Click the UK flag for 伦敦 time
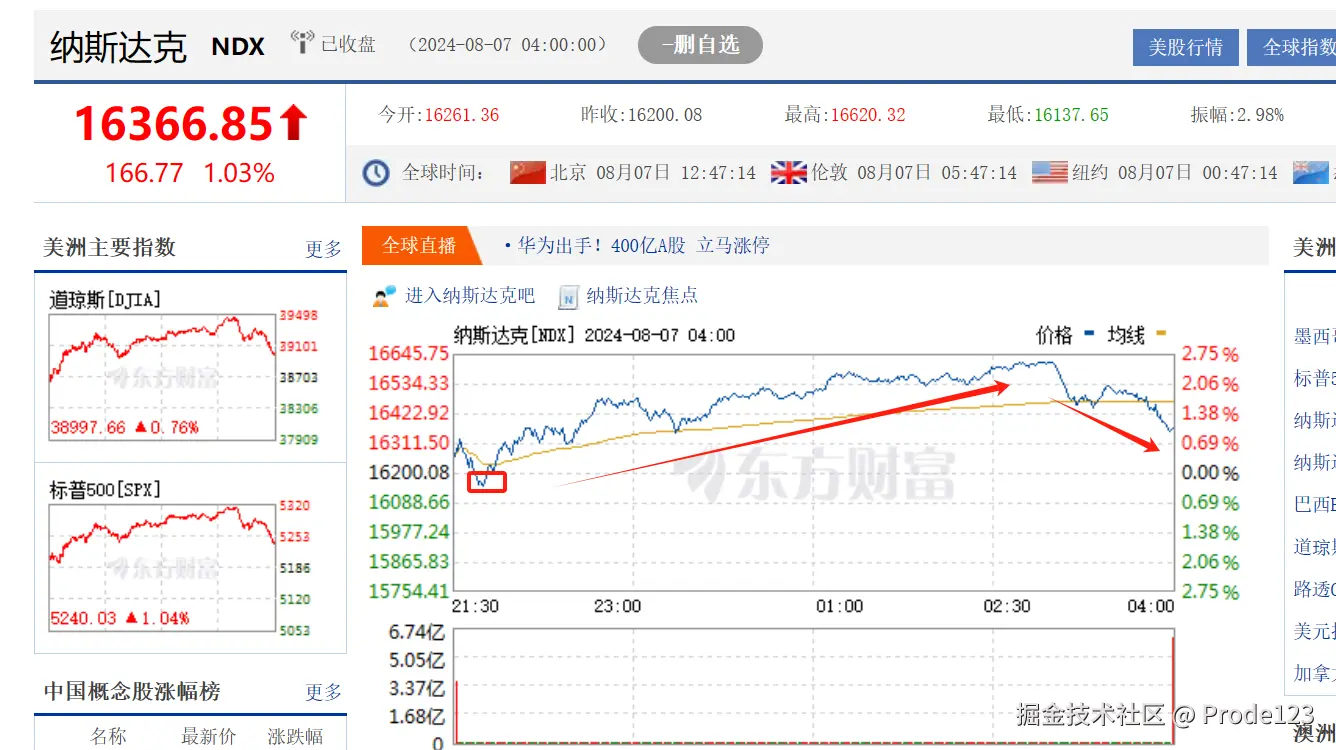Image resolution: width=1336 pixels, height=750 pixels. (788, 172)
